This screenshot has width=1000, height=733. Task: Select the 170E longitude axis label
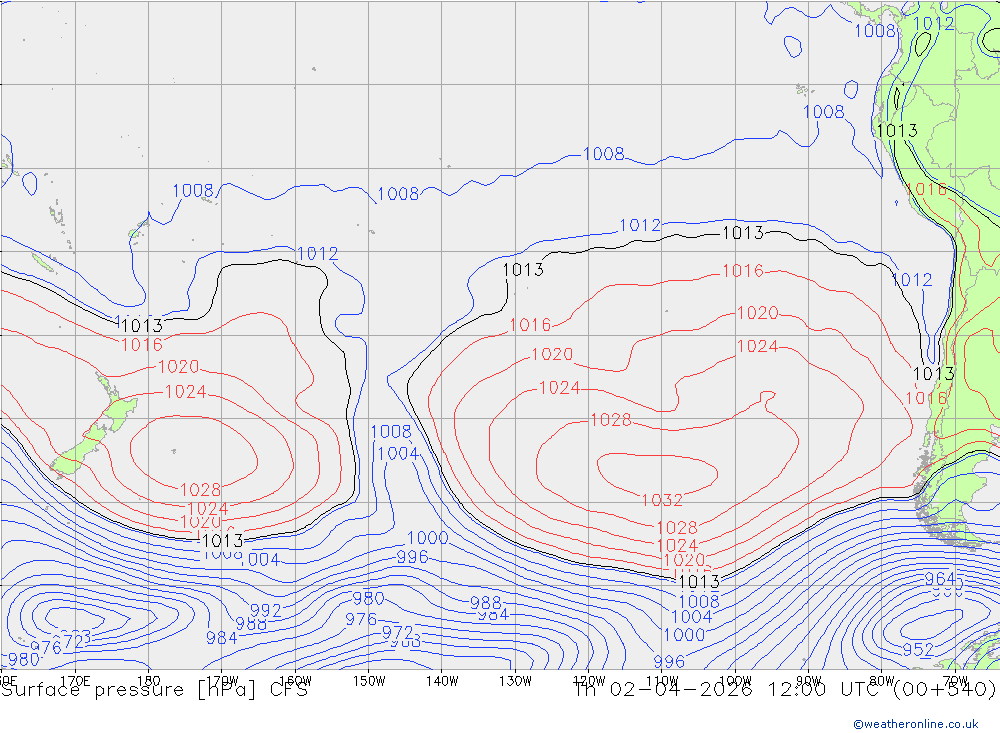[75, 681]
